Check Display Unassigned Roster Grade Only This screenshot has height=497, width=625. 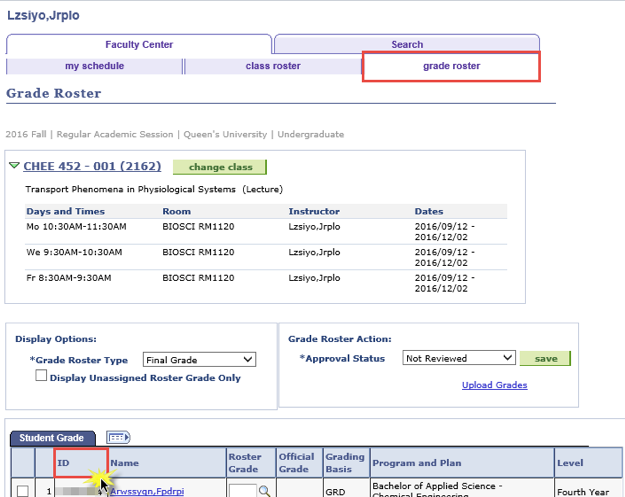(x=41, y=377)
